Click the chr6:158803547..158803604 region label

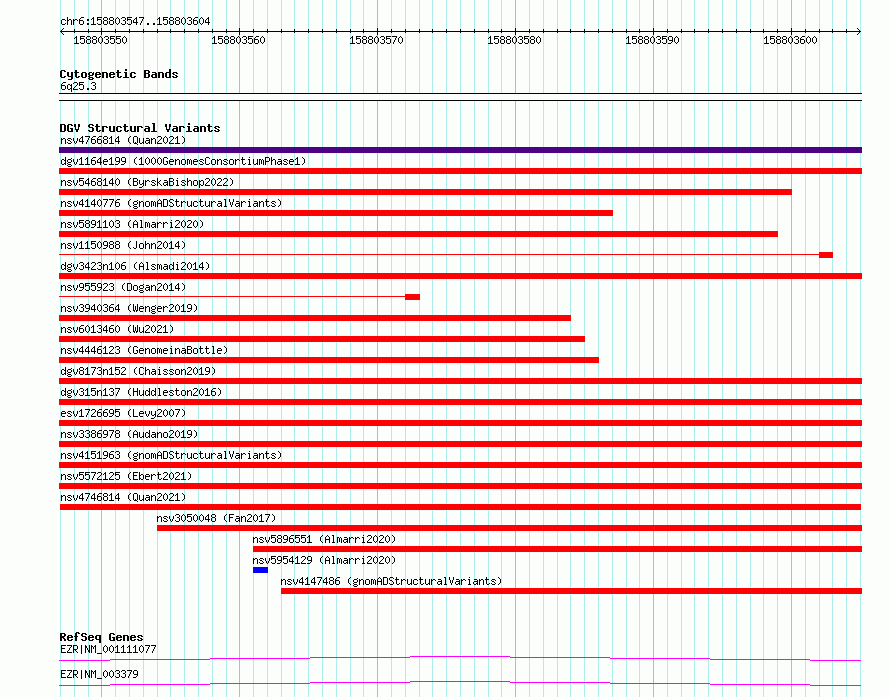[135, 21]
